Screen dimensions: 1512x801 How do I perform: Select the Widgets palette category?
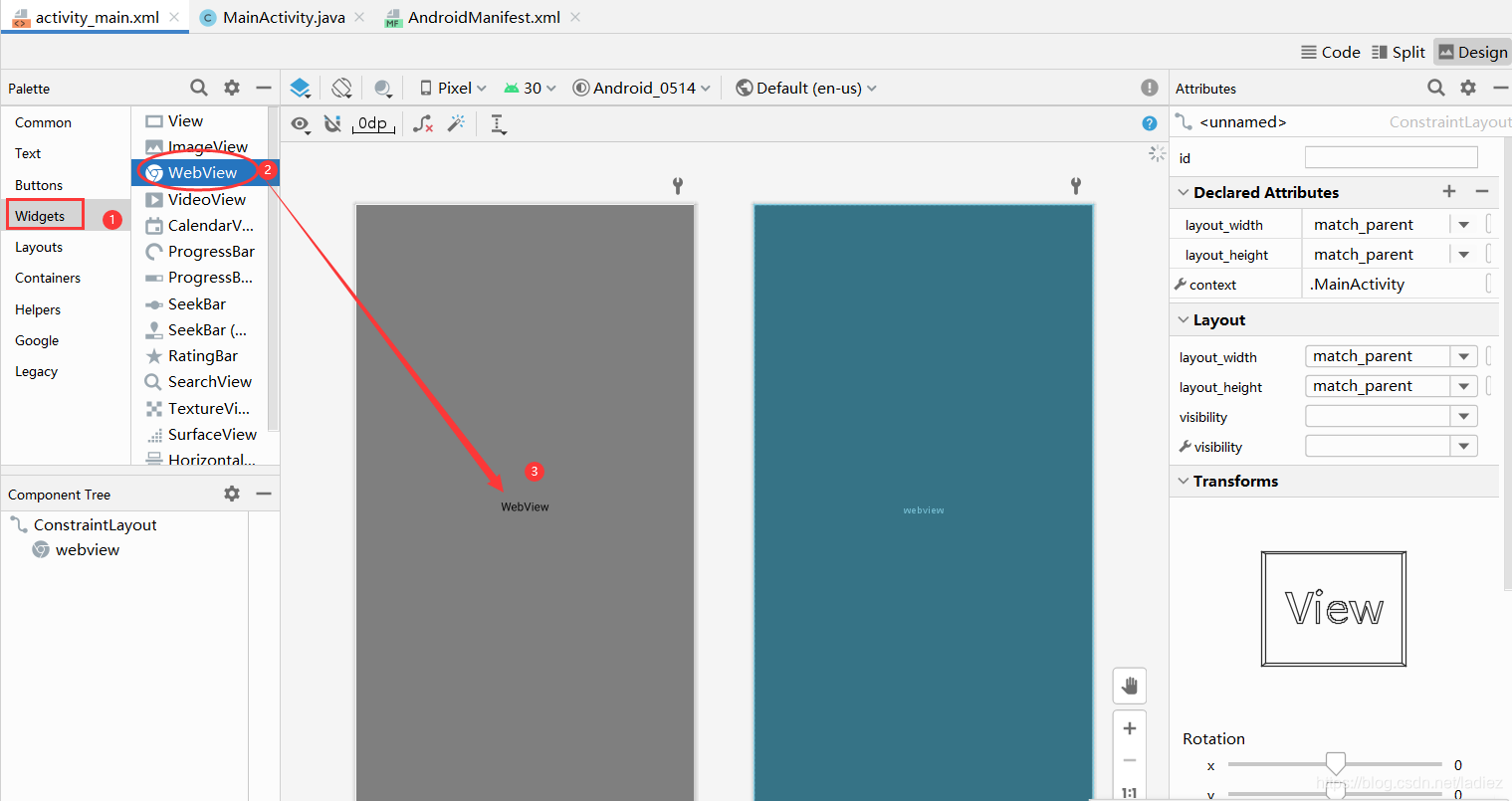click(x=40, y=216)
